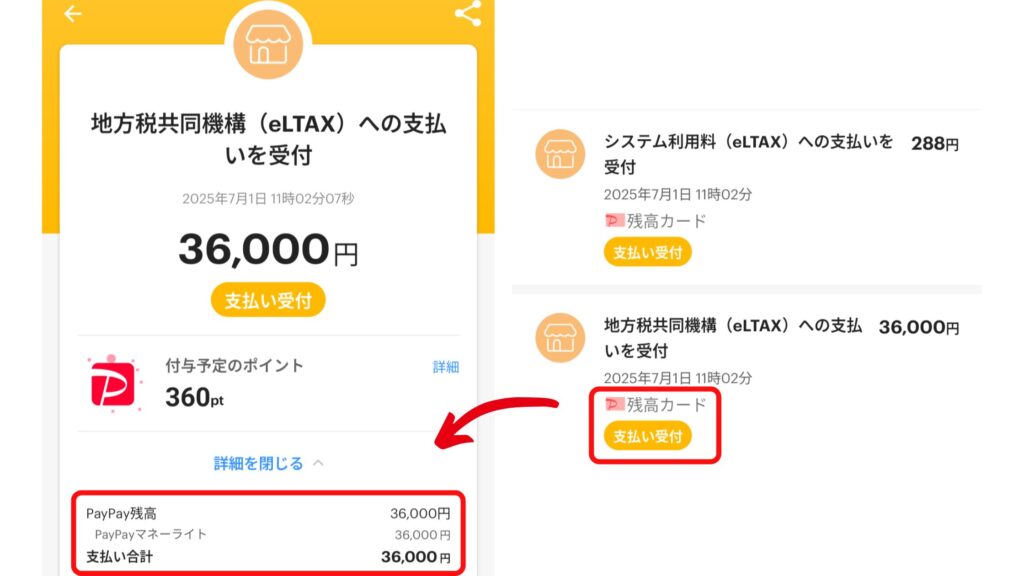Open the 詳細 link for points

point(446,367)
